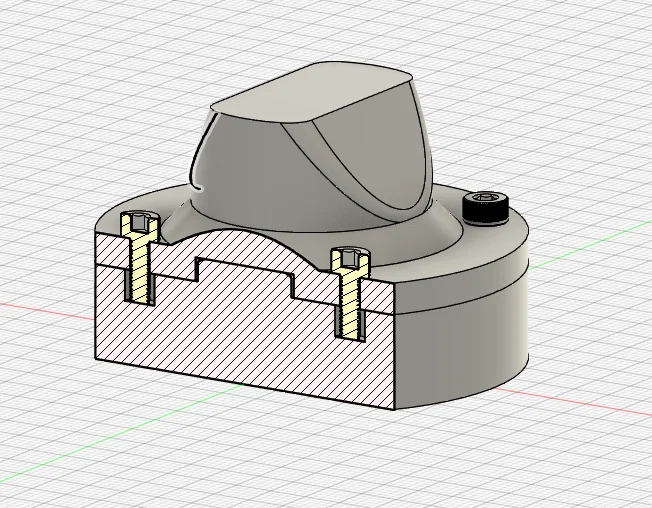
Task: Select the black socket head cap screw
Action: tap(485, 207)
